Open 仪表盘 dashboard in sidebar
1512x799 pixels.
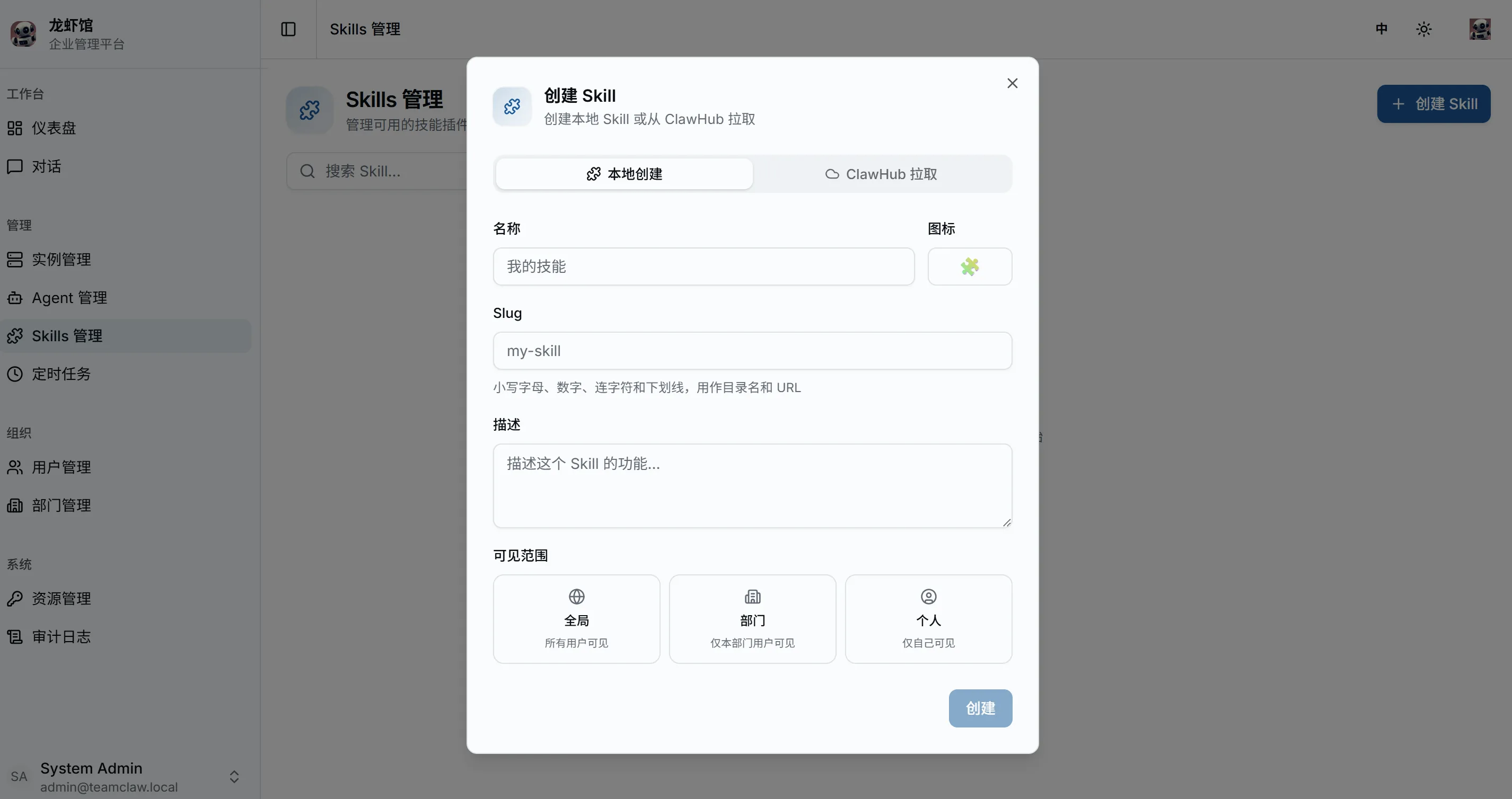[54, 128]
